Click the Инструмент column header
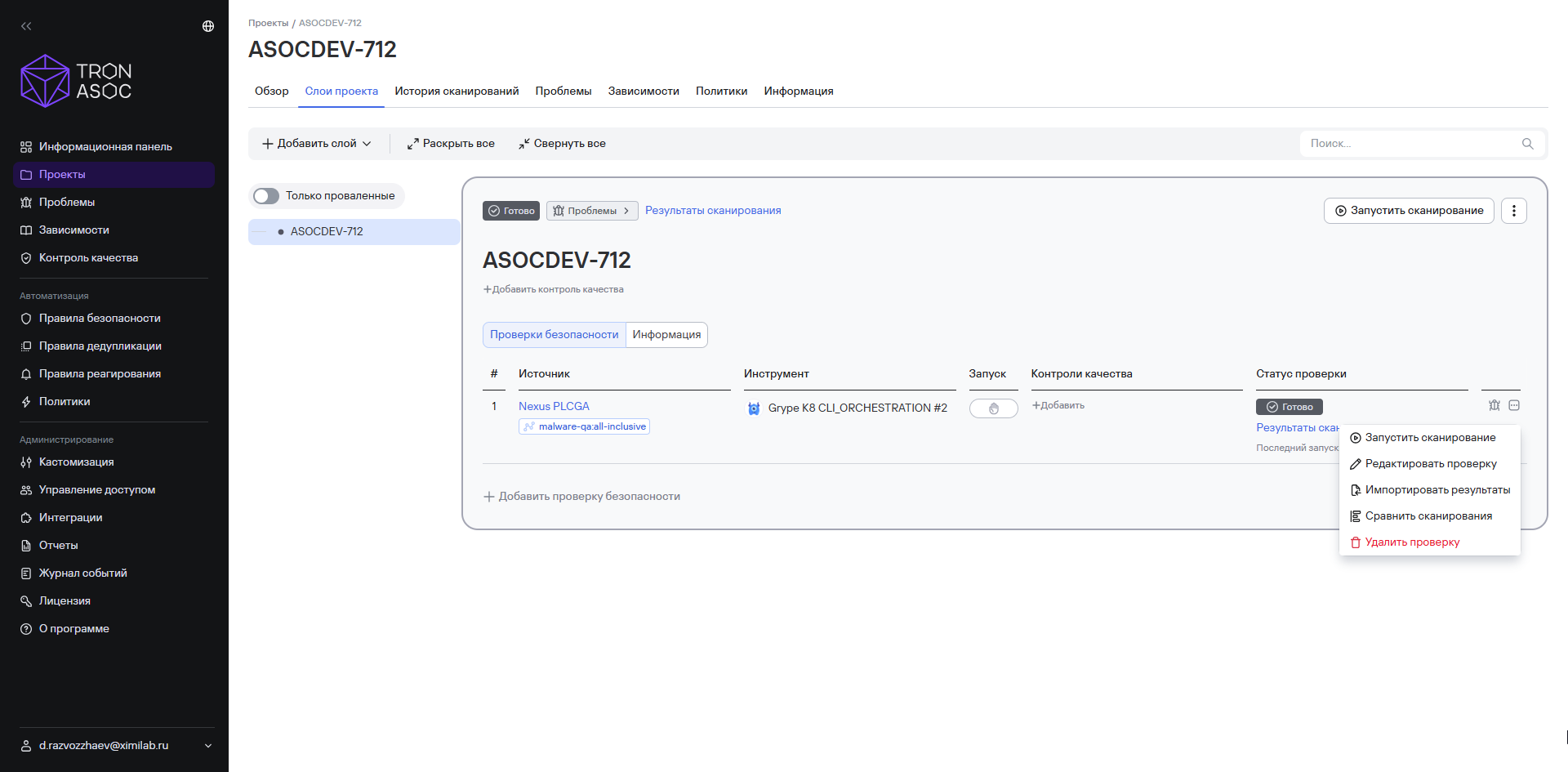1568x772 pixels. 776,373
